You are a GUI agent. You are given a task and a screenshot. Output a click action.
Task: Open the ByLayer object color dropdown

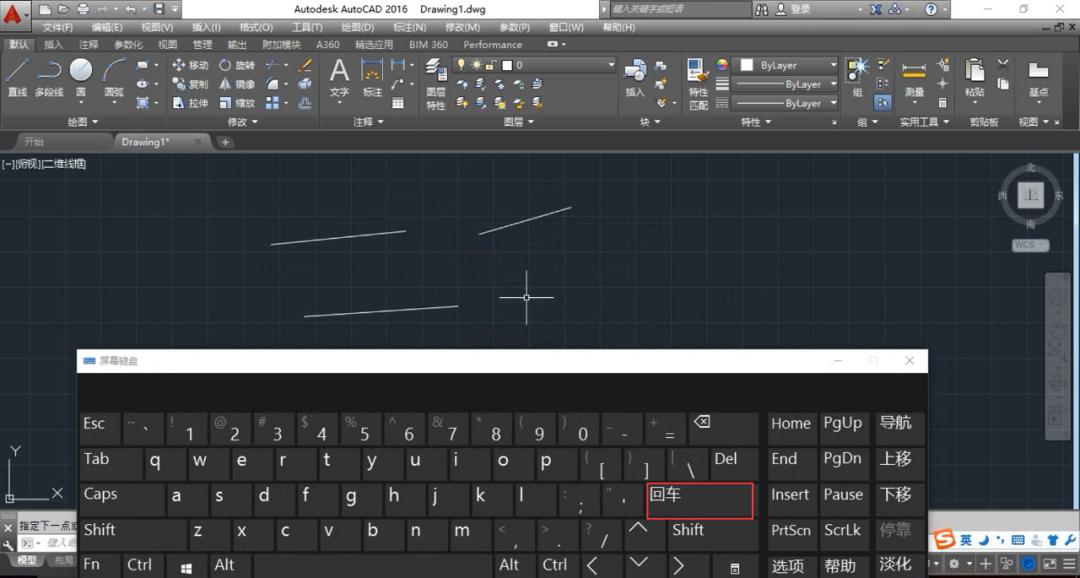[788, 65]
